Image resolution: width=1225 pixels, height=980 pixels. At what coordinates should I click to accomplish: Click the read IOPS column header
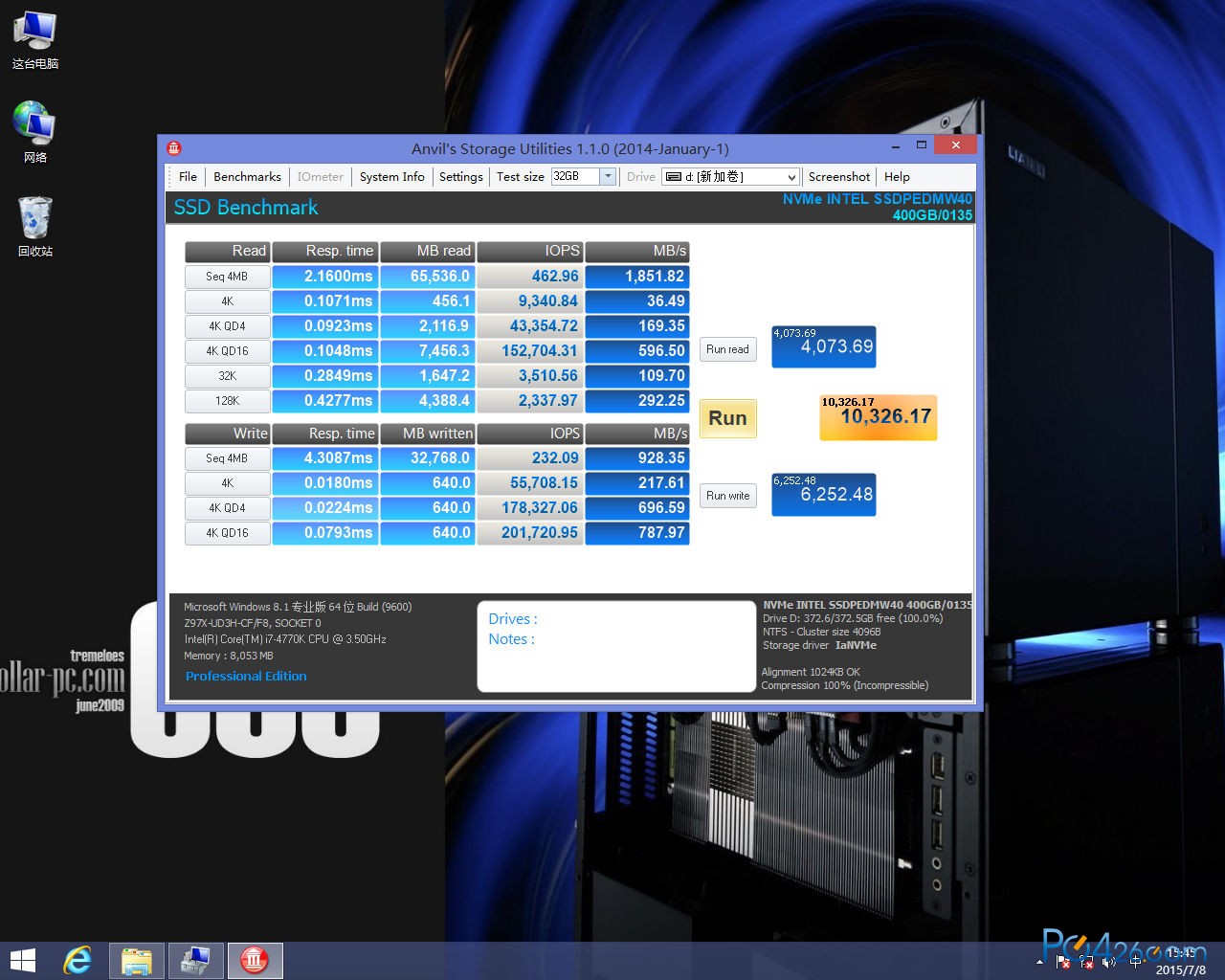point(530,251)
